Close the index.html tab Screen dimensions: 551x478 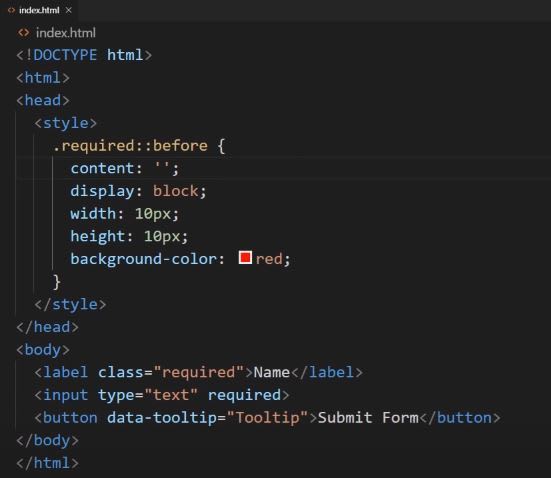point(69,11)
